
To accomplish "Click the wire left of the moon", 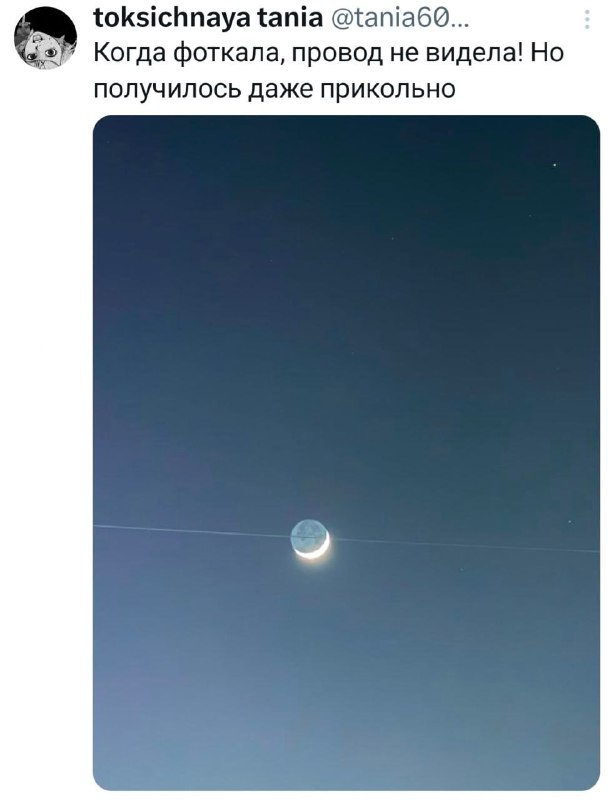I will [190, 530].
